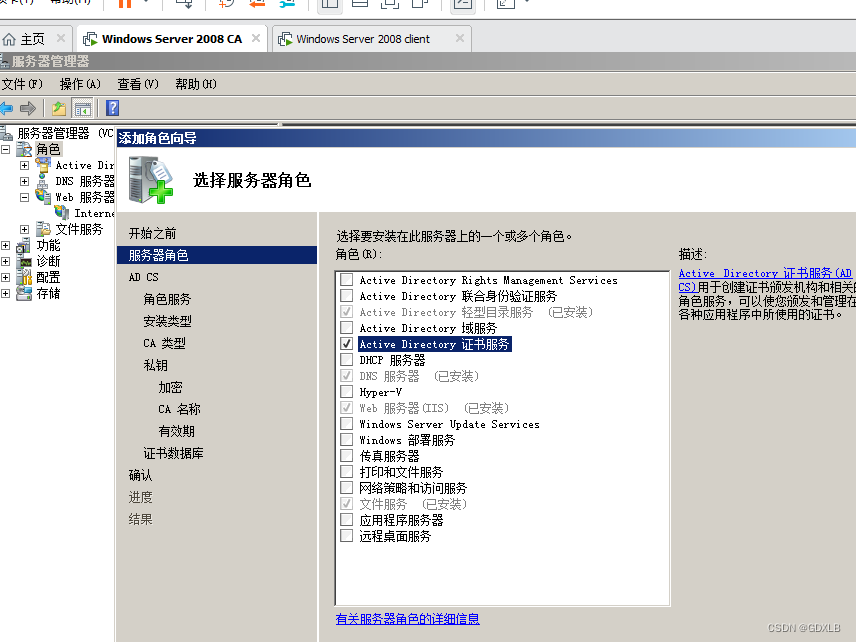
Task: Check 传真服务器 role
Action: 346,456
